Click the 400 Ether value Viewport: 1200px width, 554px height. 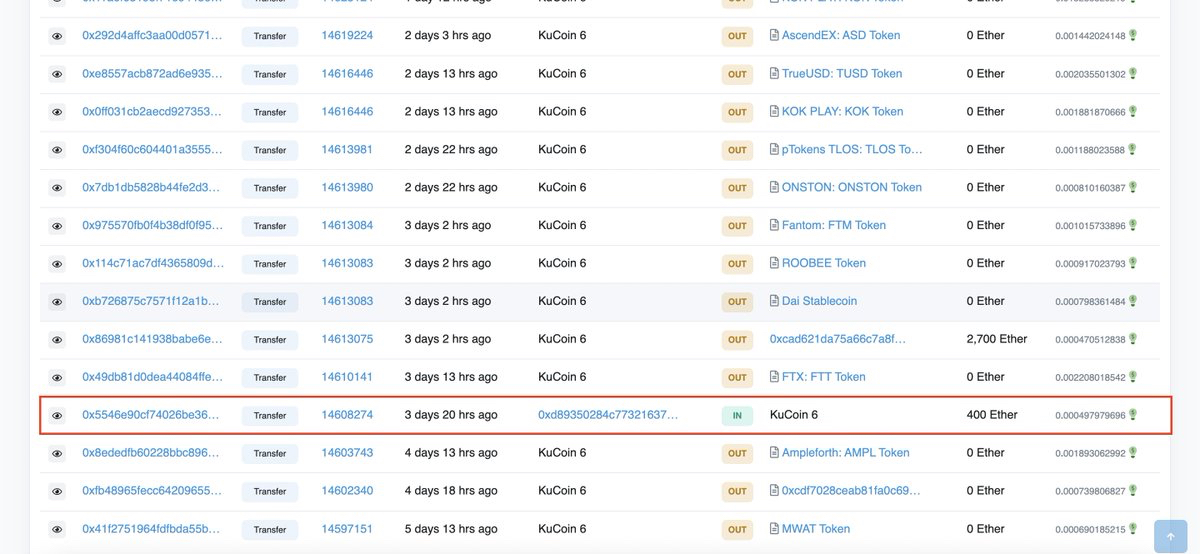pos(990,415)
